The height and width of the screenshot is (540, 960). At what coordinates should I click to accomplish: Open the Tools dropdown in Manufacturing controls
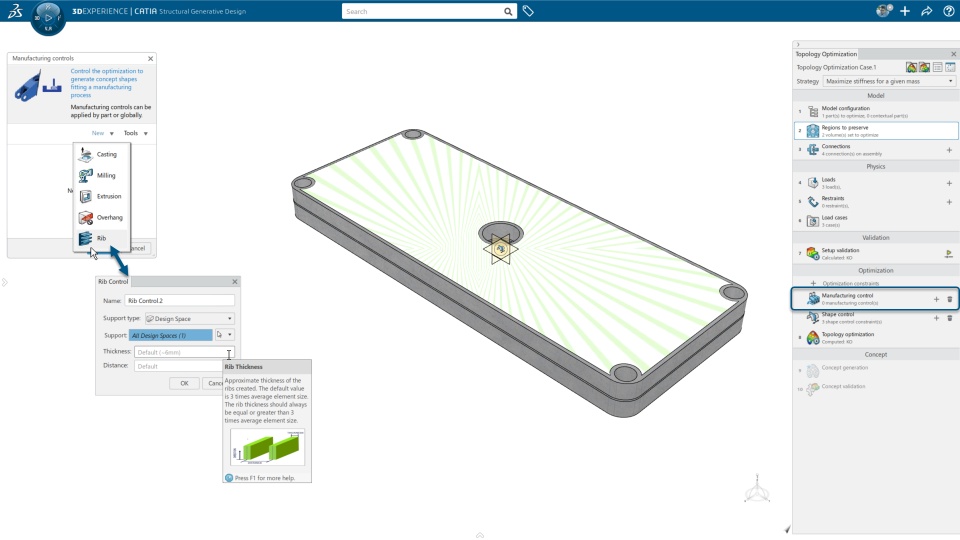click(135, 133)
